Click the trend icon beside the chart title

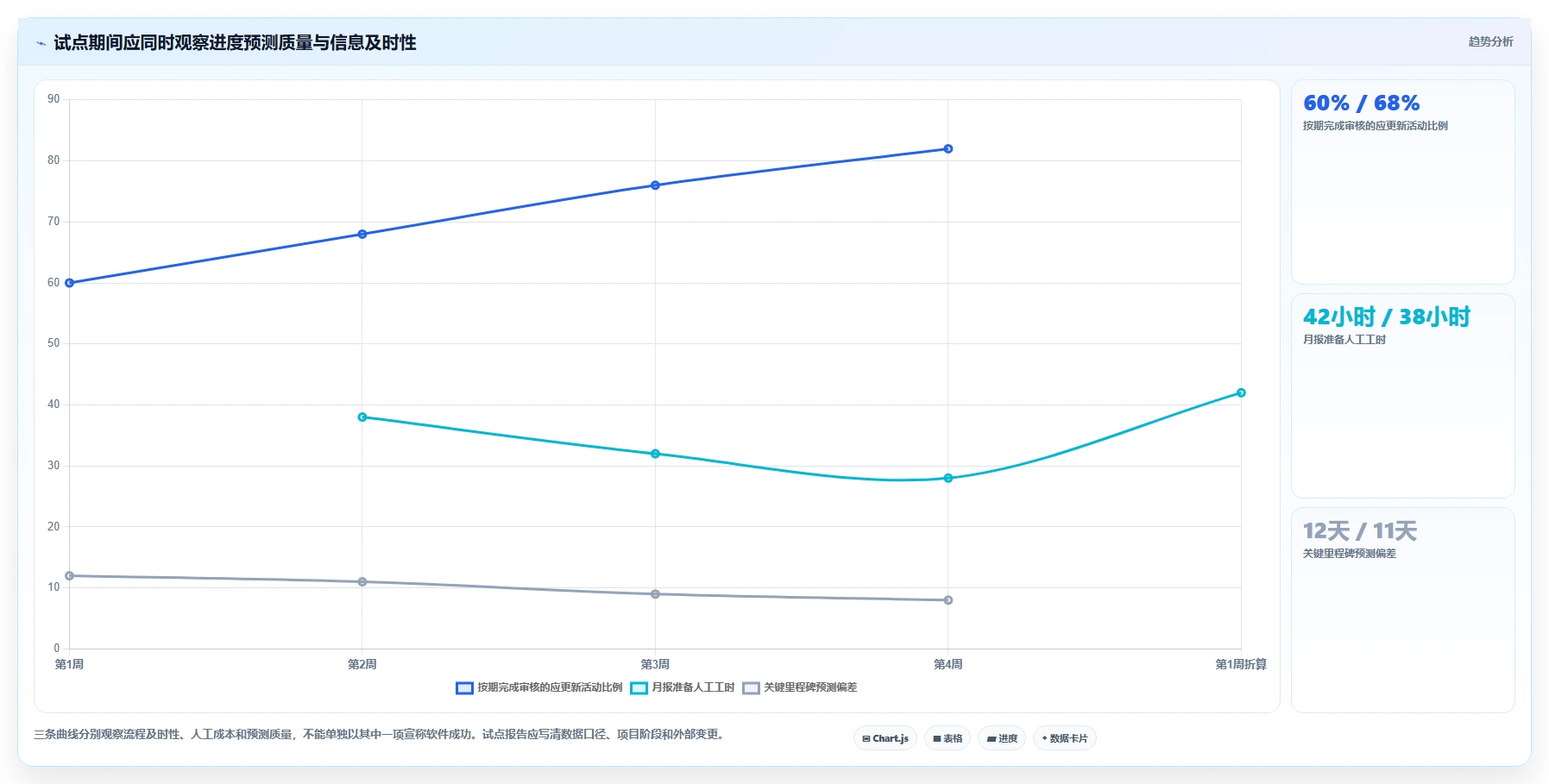[x=41, y=43]
